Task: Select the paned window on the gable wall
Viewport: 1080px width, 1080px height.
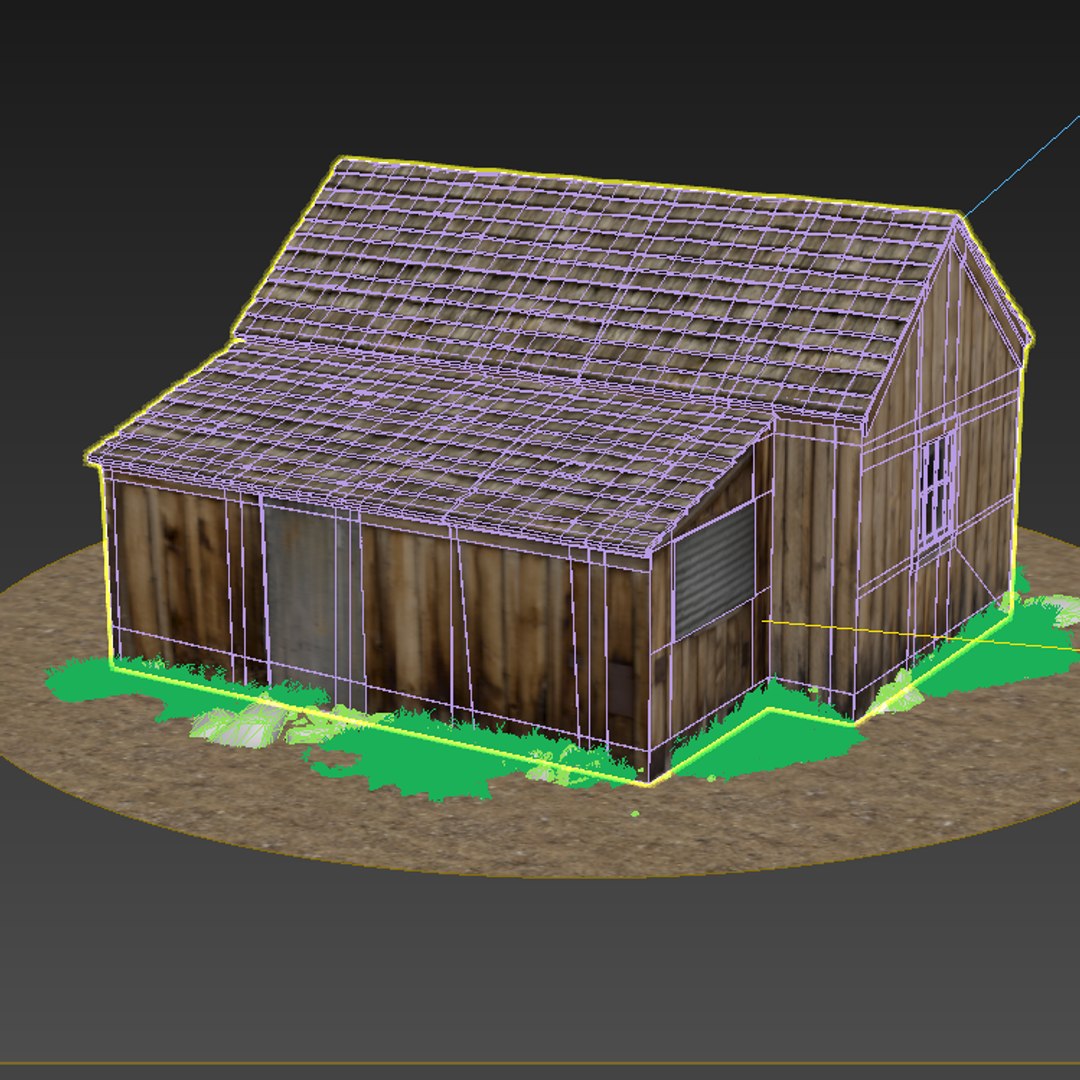Action: [x=937, y=490]
